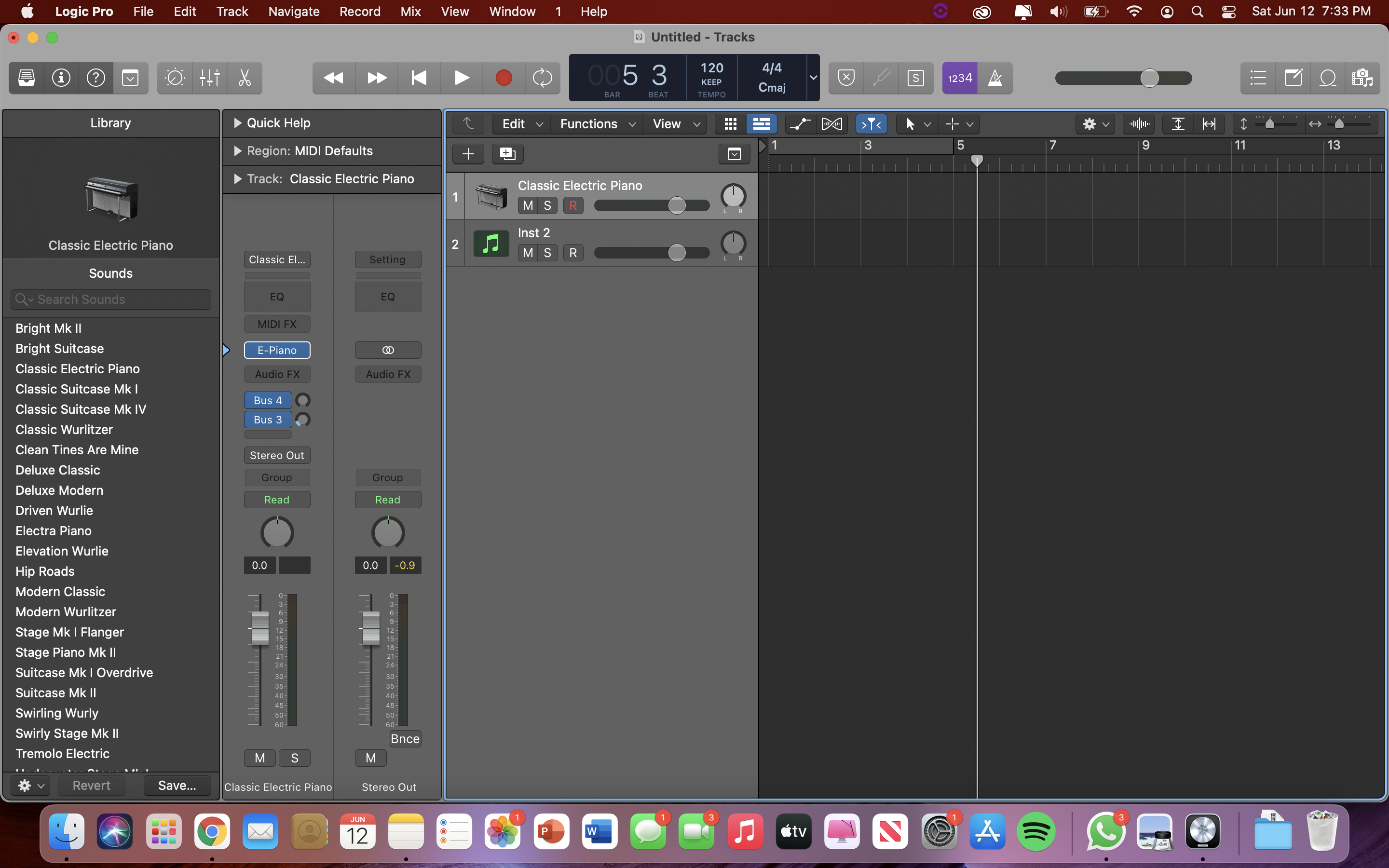
Task: Open the Note Pads panel
Action: [x=1293, y=78]
